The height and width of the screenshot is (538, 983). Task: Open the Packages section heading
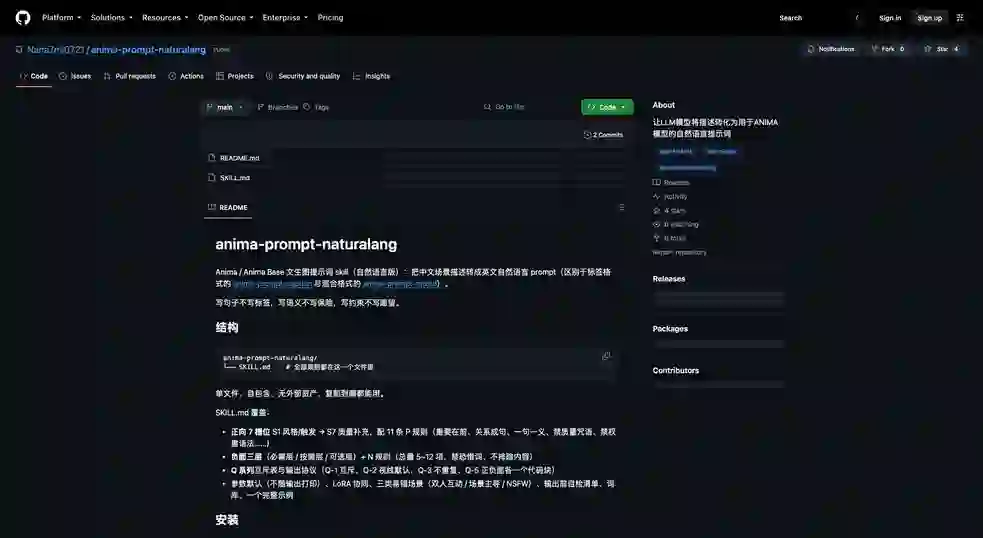point(670,329)
